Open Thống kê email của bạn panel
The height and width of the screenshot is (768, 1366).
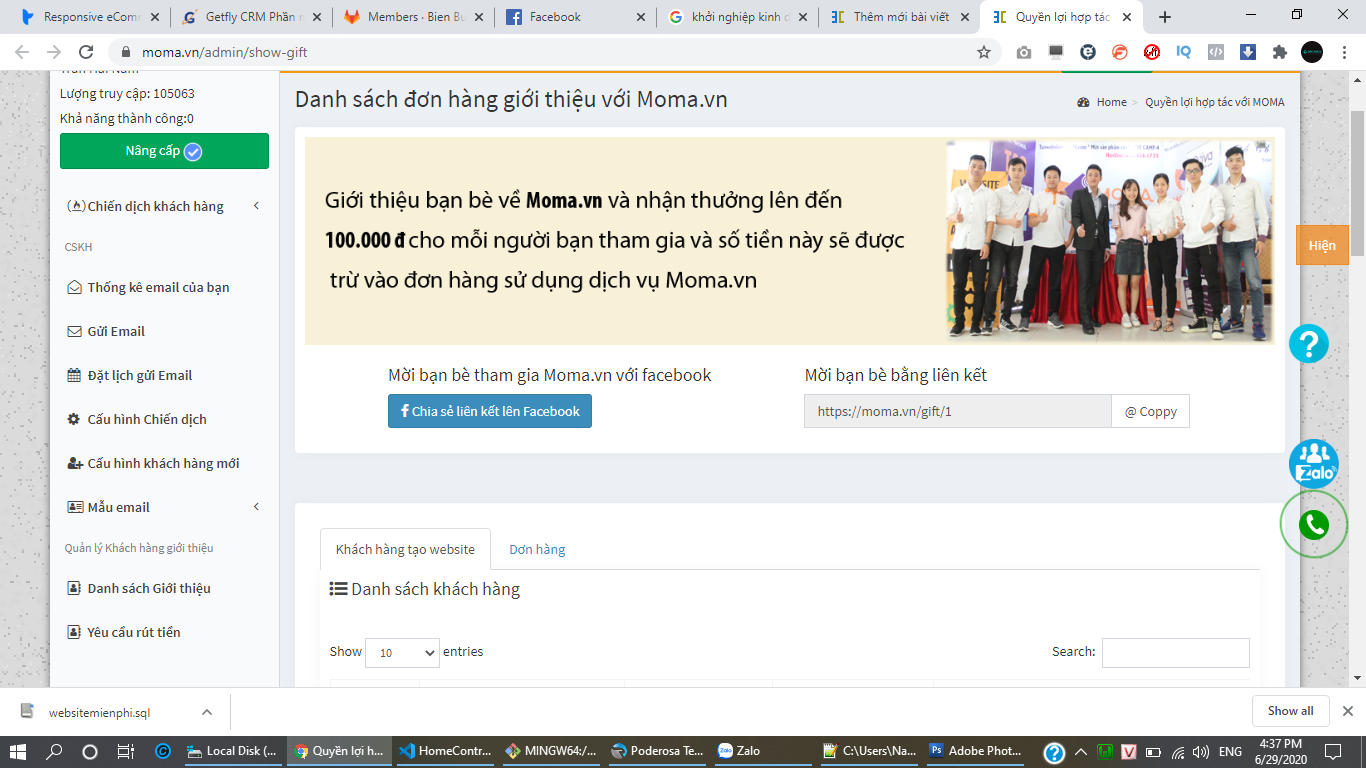(150, 287)
